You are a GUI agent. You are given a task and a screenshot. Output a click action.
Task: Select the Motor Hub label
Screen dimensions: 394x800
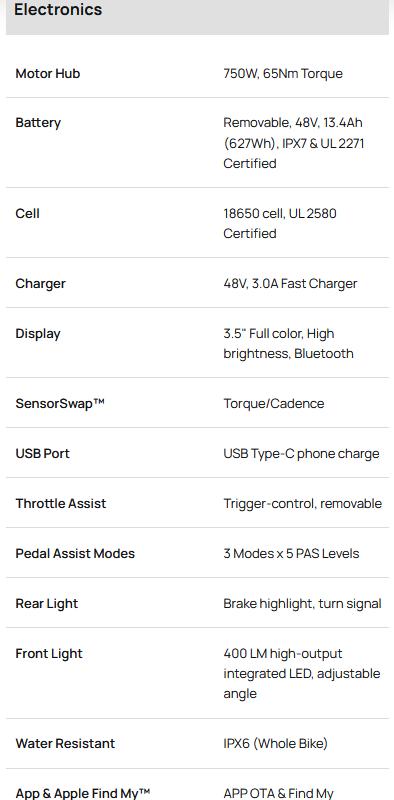(48, 73)
